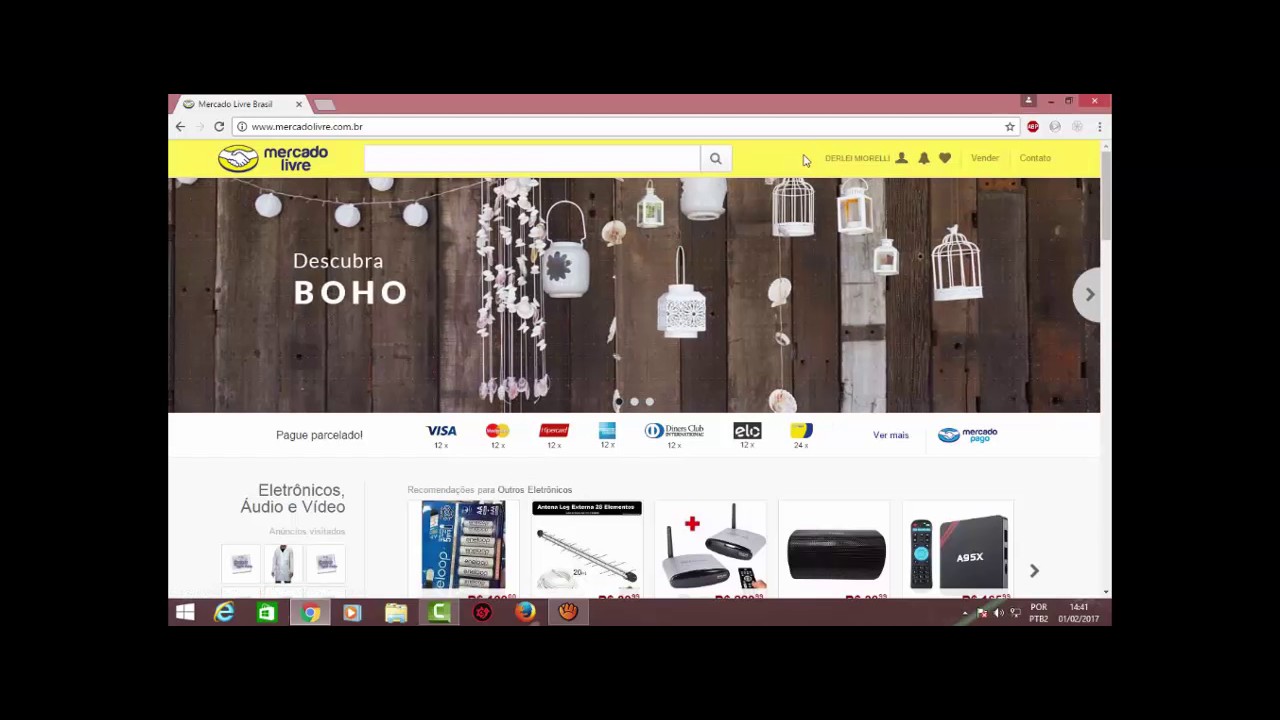Click the Visa card icon
1280x720 pixels.
click(441, 431)
